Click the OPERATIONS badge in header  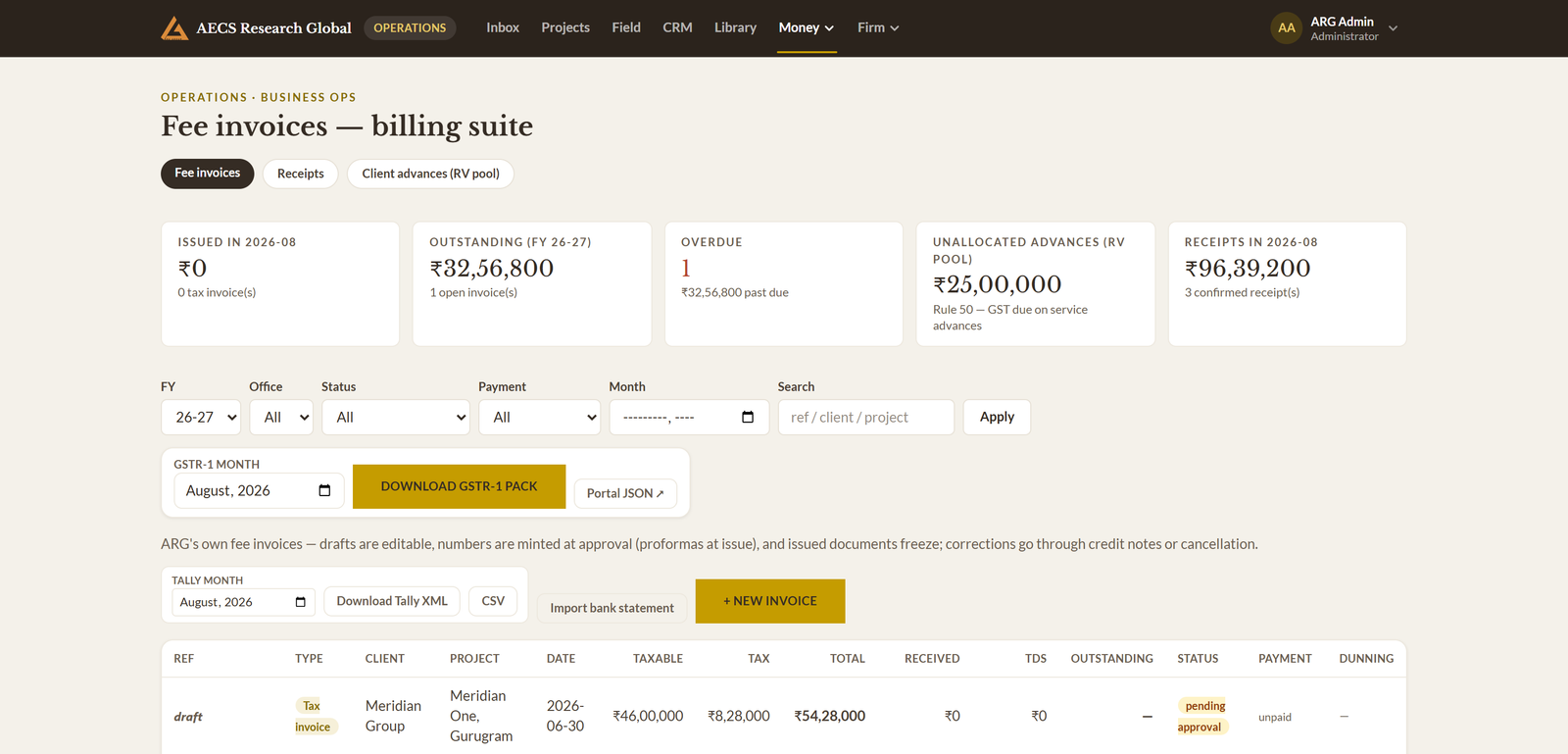click(x=410, y=27)
